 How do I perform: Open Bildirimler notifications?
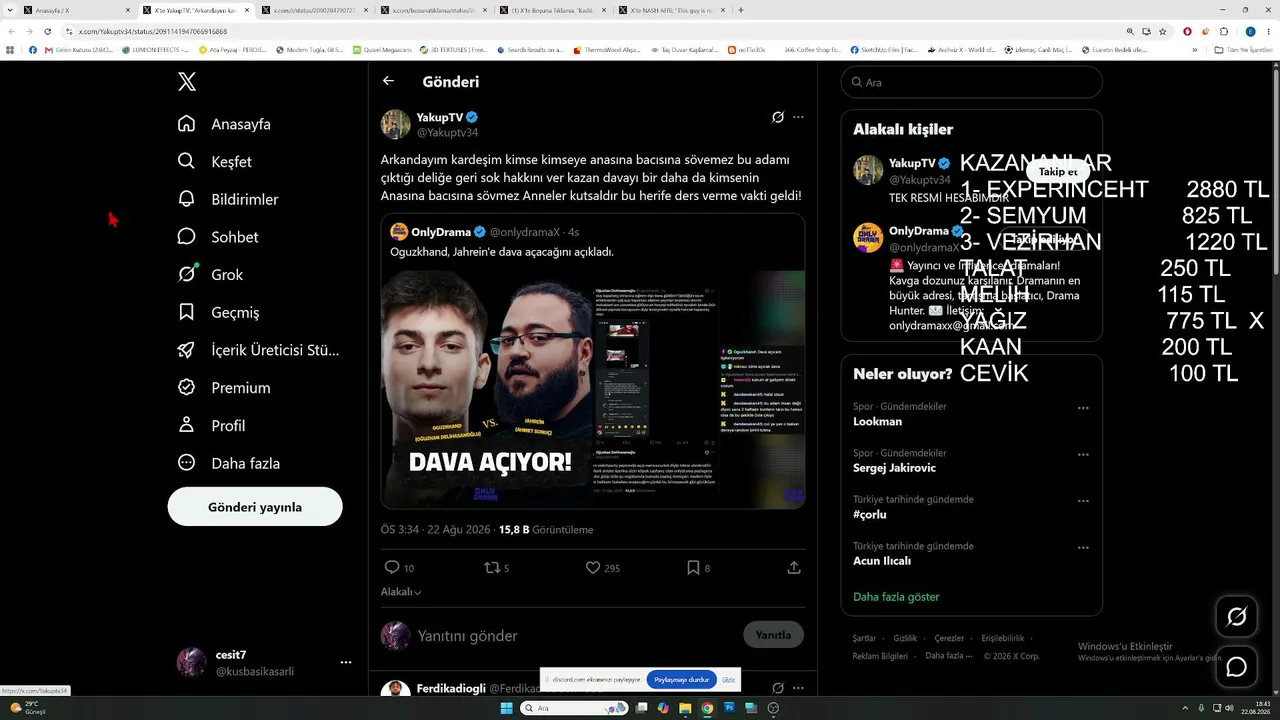227,199
